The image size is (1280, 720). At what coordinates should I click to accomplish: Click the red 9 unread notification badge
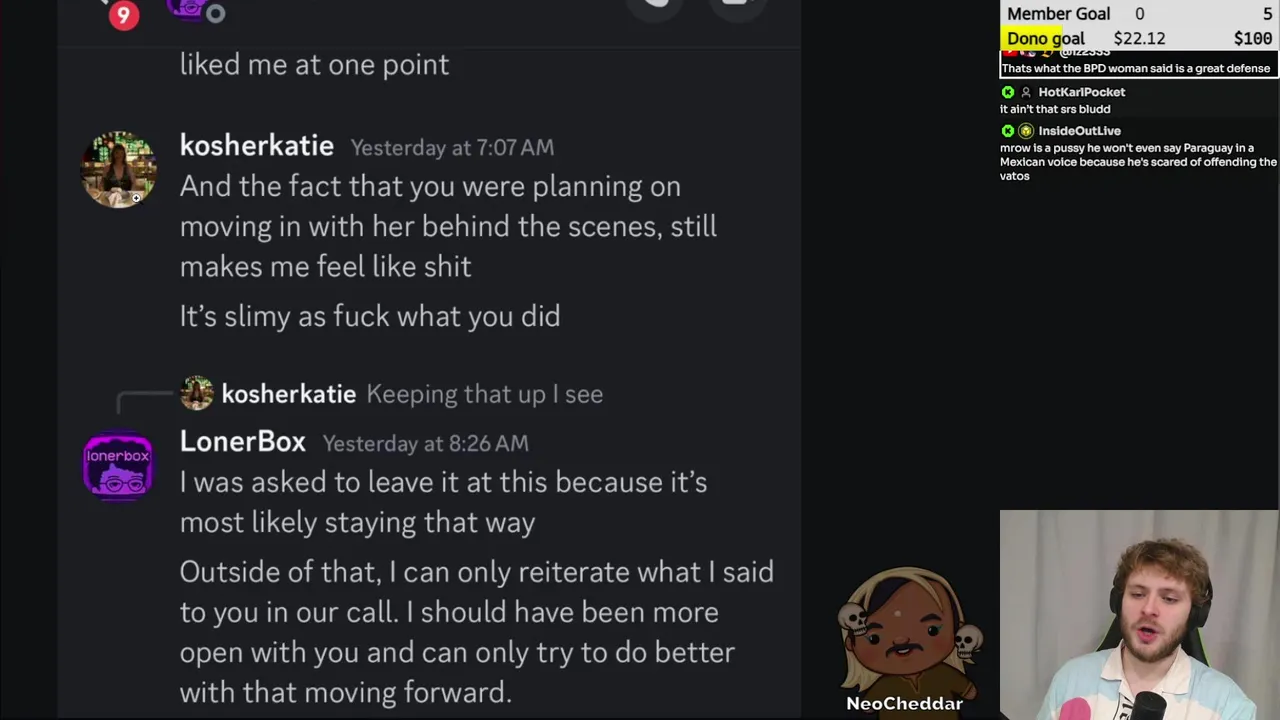123,15
